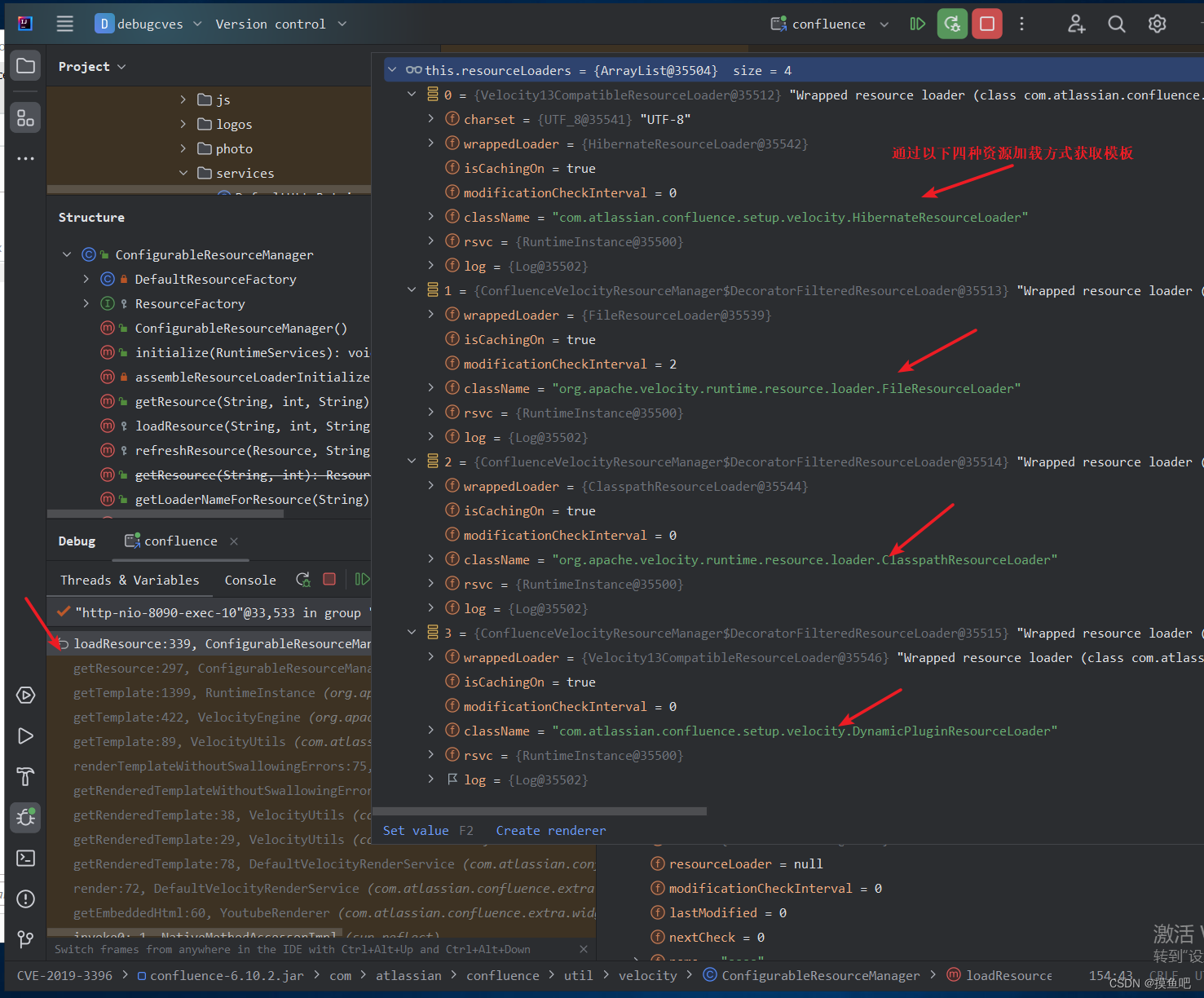
Task: Click the Set value link
Action: tap(416, 830)
